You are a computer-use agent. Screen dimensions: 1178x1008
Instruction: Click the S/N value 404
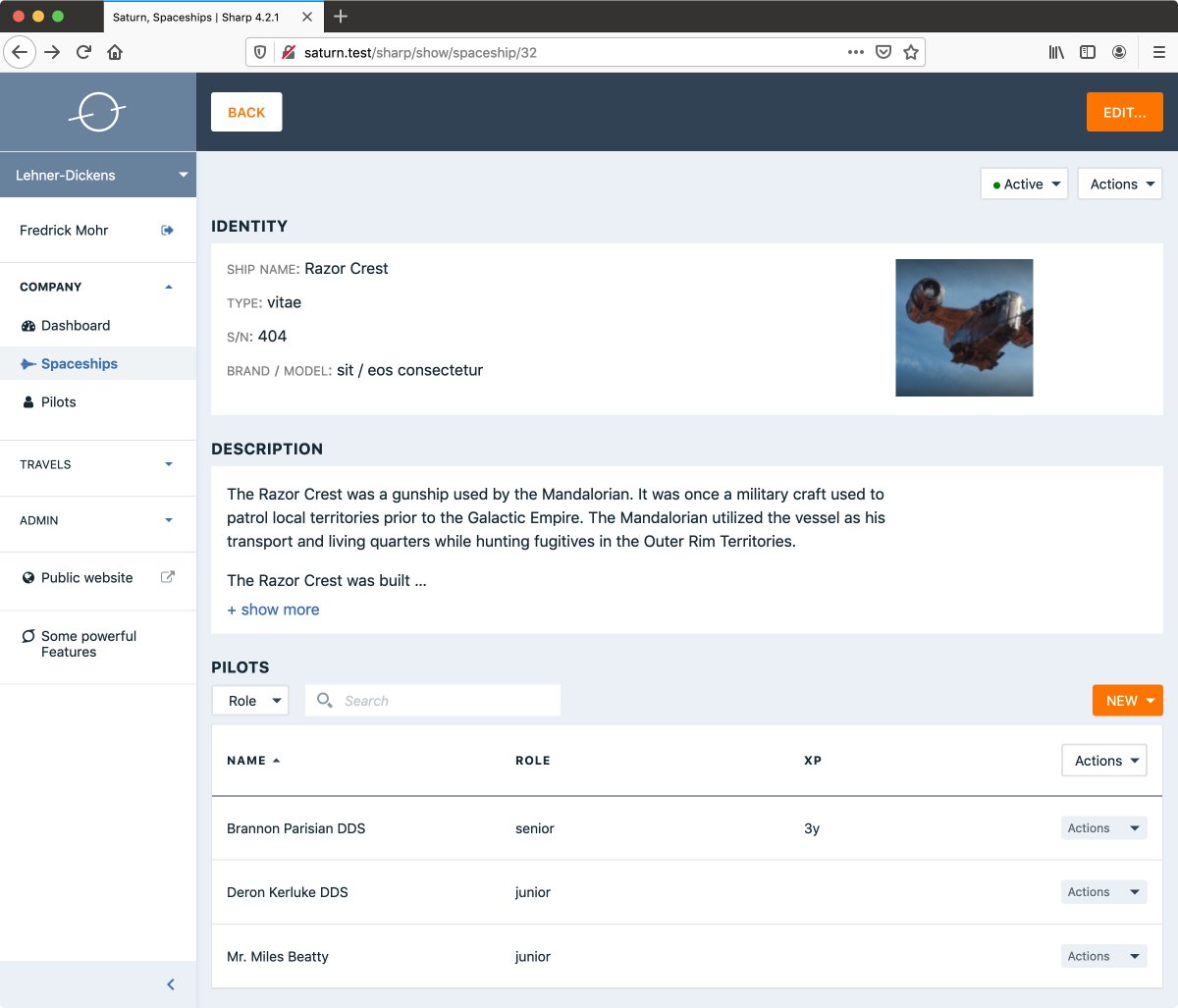pyautogui.click(x=272, y=336)
